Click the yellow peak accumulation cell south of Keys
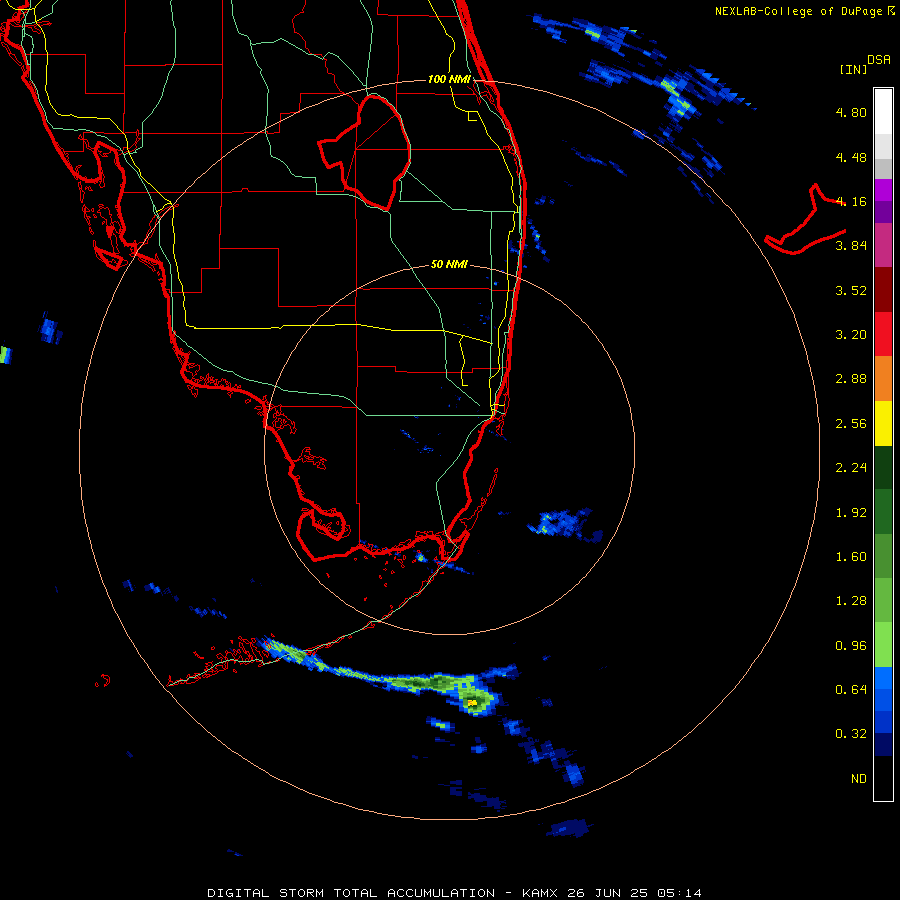 tap(472, 703)
